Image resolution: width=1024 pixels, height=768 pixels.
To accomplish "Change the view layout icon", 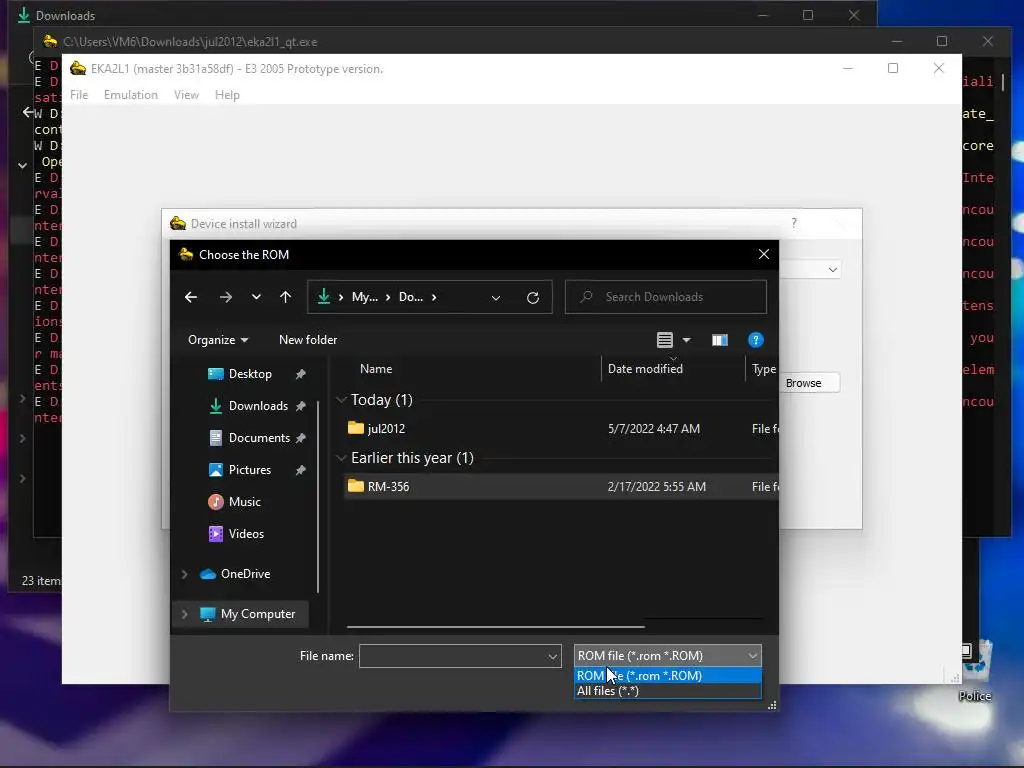I will [x=665, y=340].
